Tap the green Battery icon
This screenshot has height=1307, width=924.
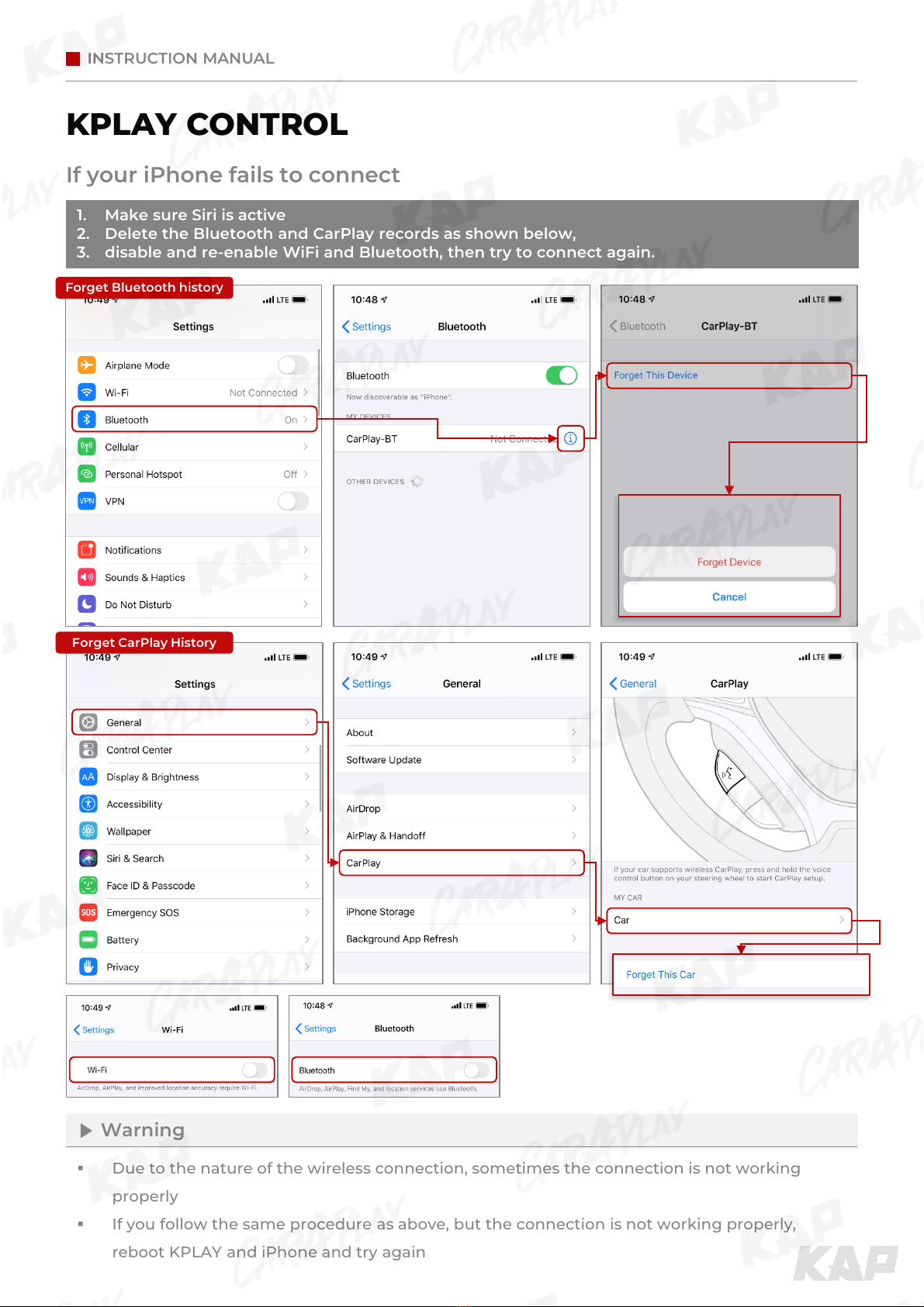[x=88, y=939]
